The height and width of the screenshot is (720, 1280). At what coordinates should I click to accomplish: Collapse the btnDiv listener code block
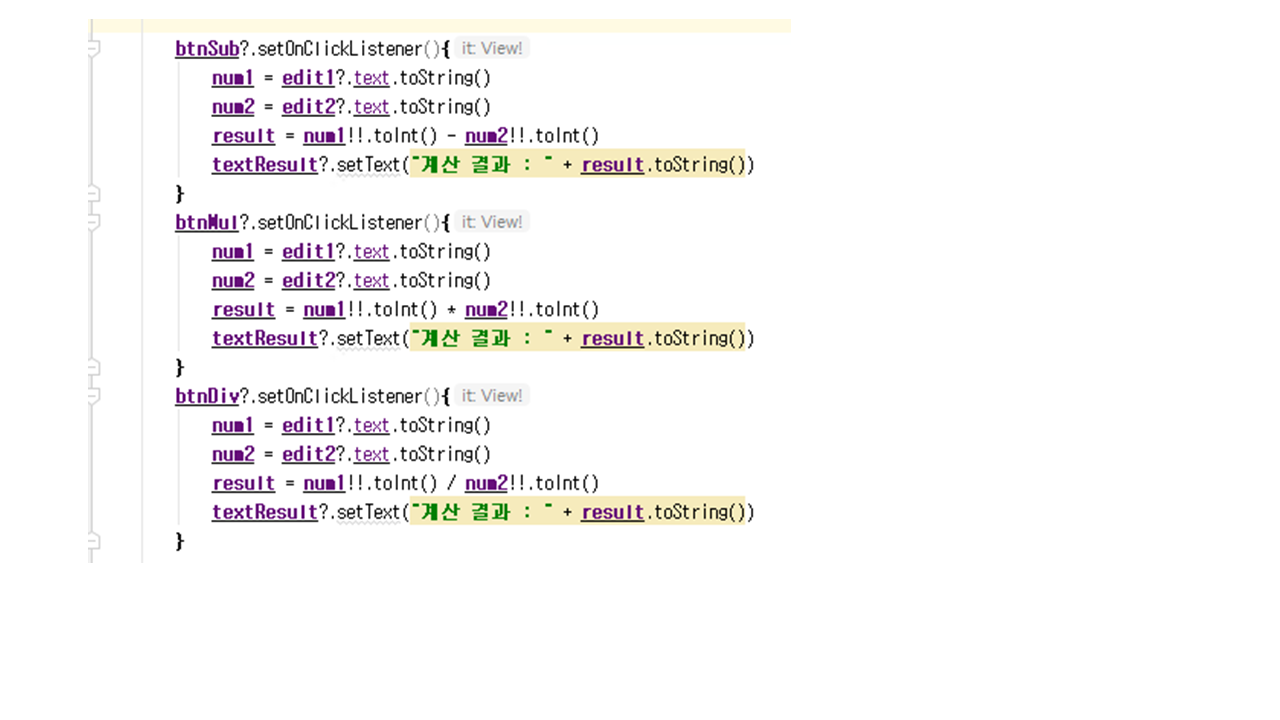pos(92,396)
